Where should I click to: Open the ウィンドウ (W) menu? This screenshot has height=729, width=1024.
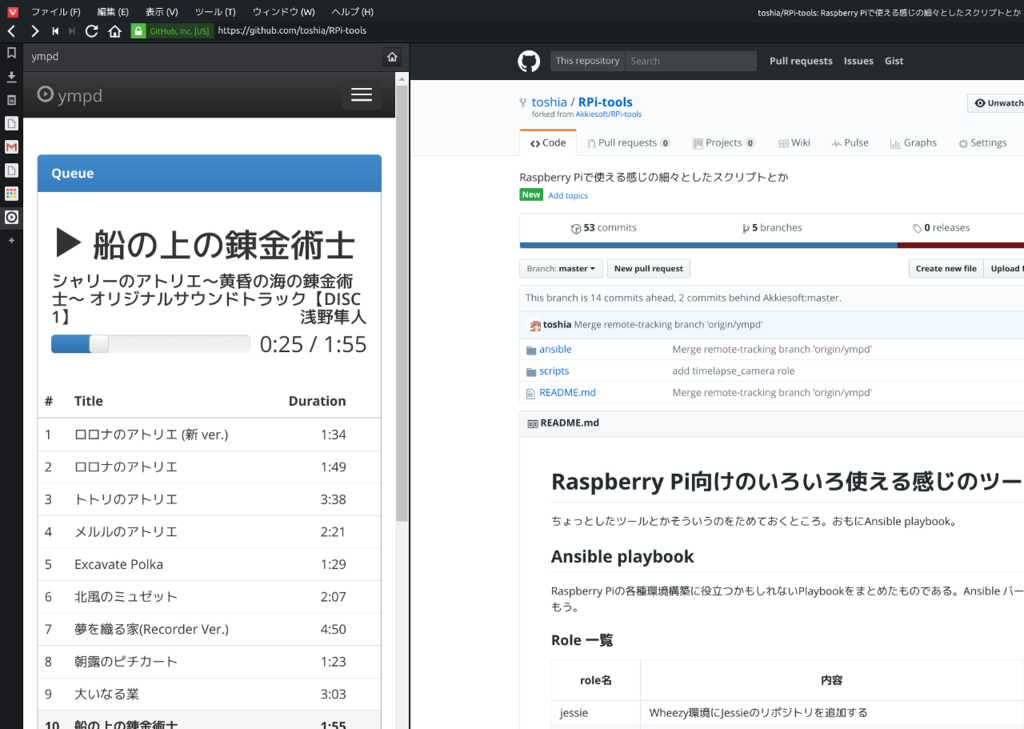click(x=283, y=12)
